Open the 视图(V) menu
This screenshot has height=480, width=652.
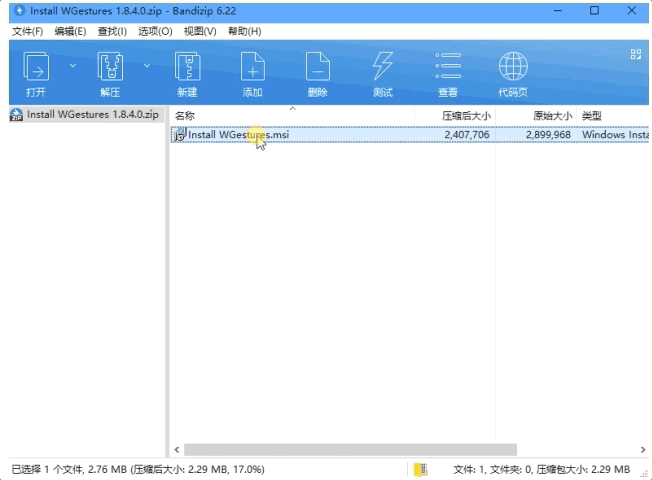tap(200, 31)
